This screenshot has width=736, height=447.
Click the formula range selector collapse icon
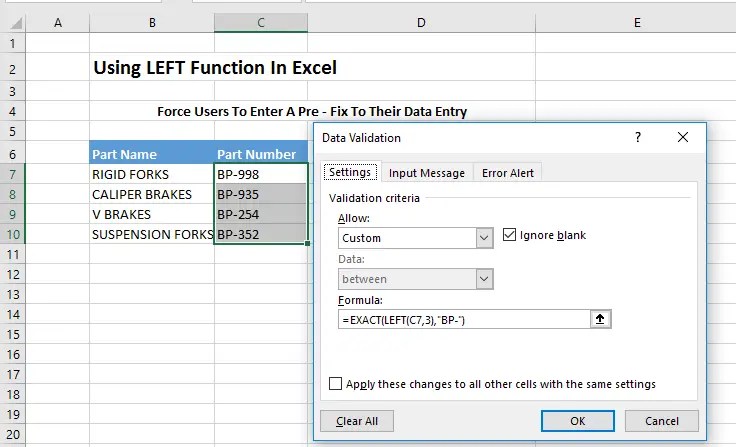point(600,320)
